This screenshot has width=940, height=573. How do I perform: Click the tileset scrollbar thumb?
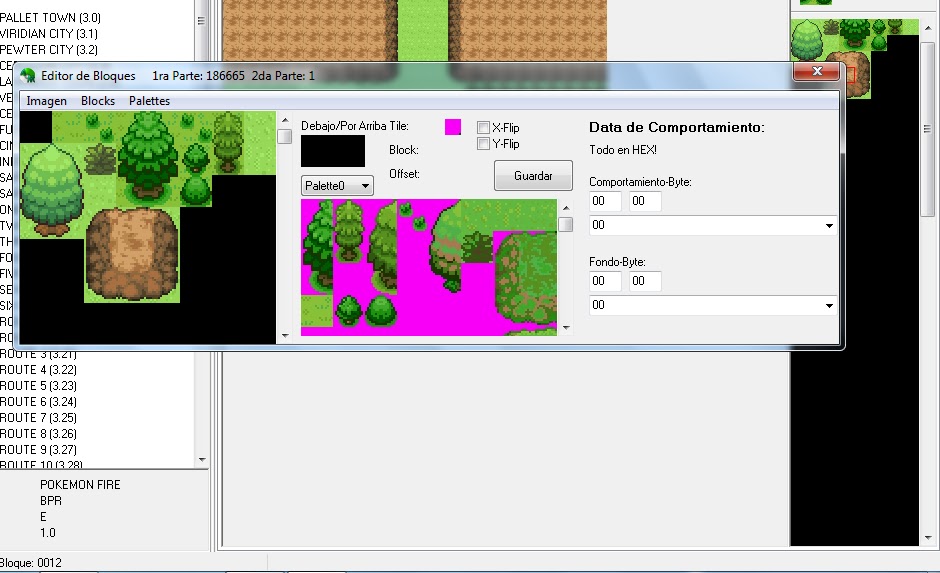point(565,225)
